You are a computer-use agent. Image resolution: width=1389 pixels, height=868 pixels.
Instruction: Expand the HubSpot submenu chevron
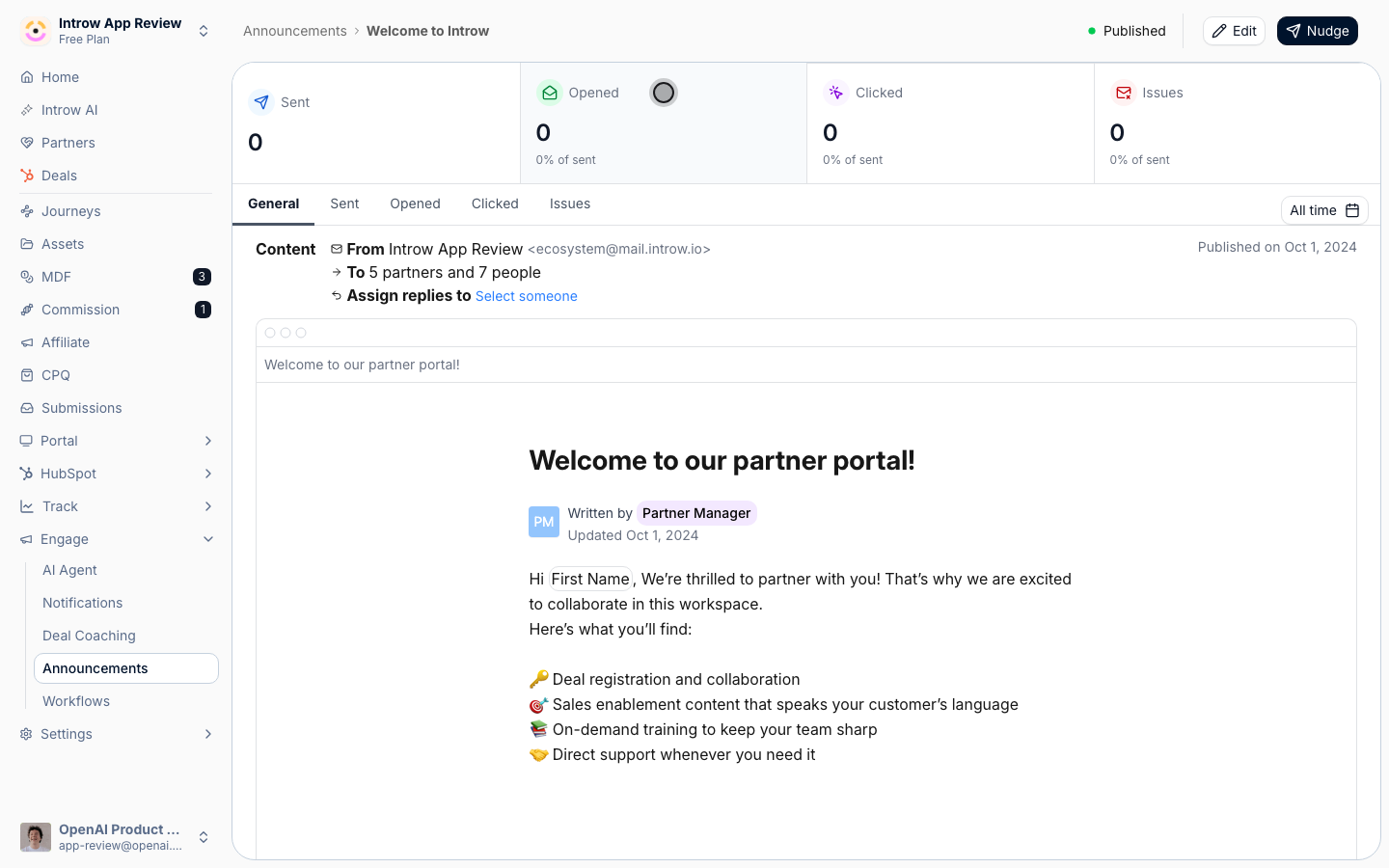tap(208, 474)
